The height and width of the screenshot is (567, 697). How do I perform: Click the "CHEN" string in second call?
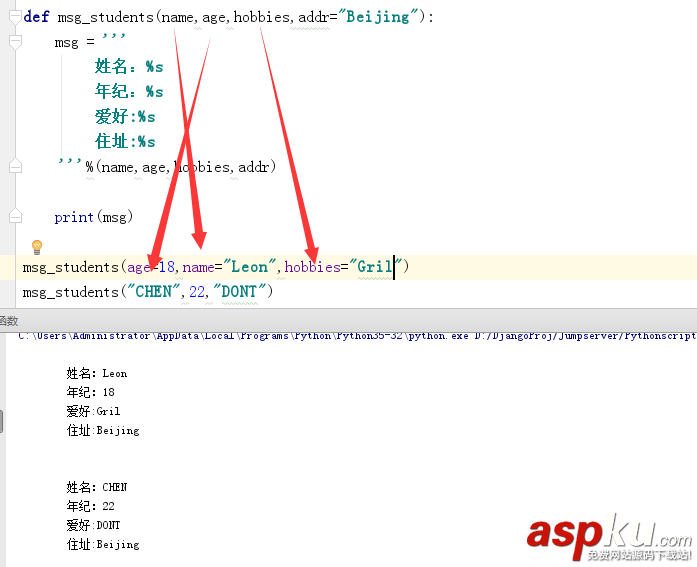(153, 291)
